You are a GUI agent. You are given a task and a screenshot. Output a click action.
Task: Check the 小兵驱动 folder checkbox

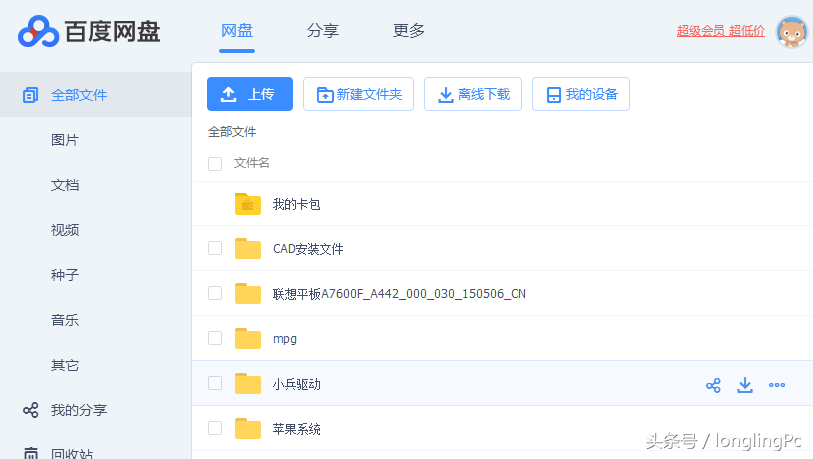[x=215, y=383]
